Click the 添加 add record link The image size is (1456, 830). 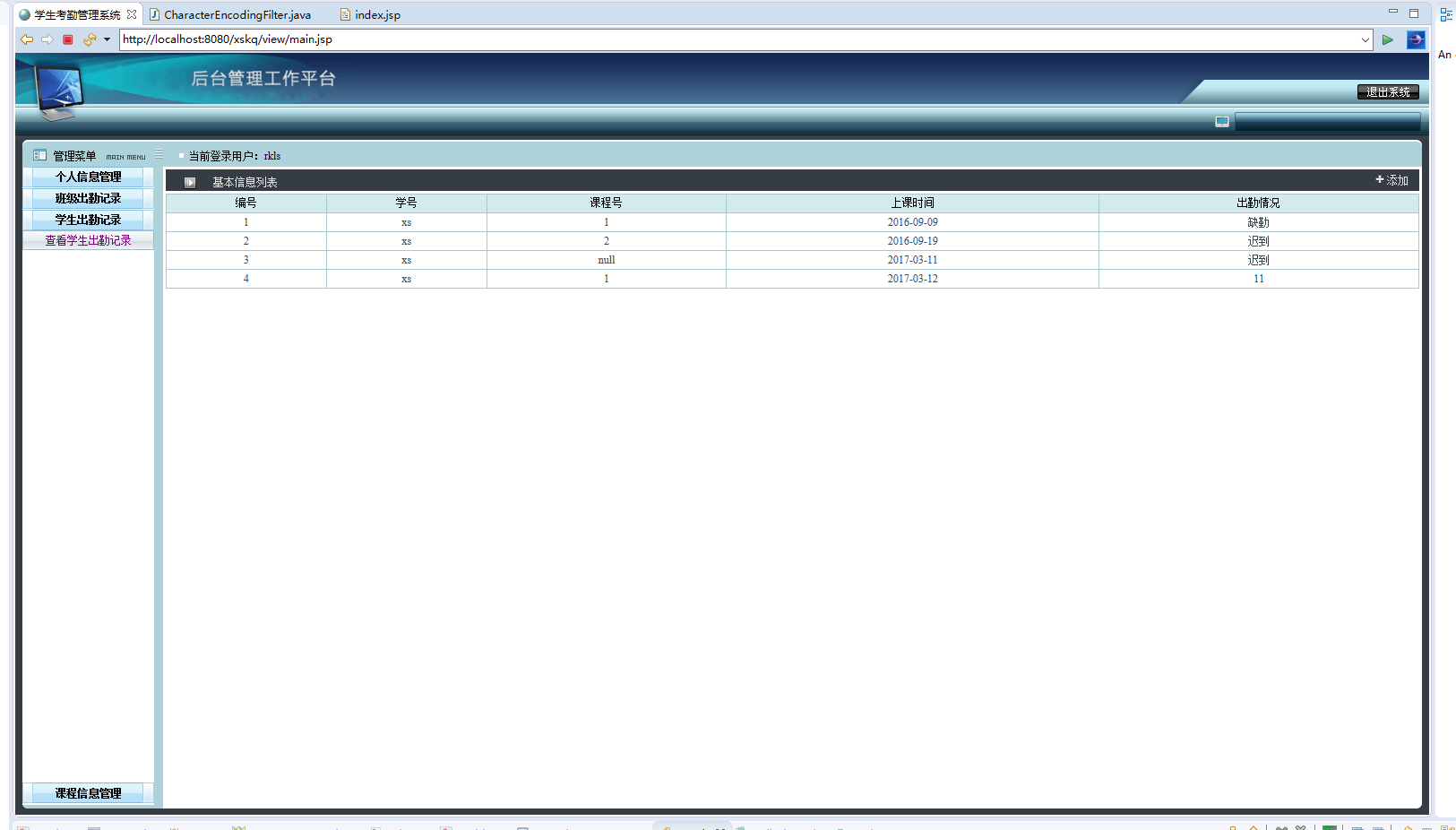[x=1391, y=180]
